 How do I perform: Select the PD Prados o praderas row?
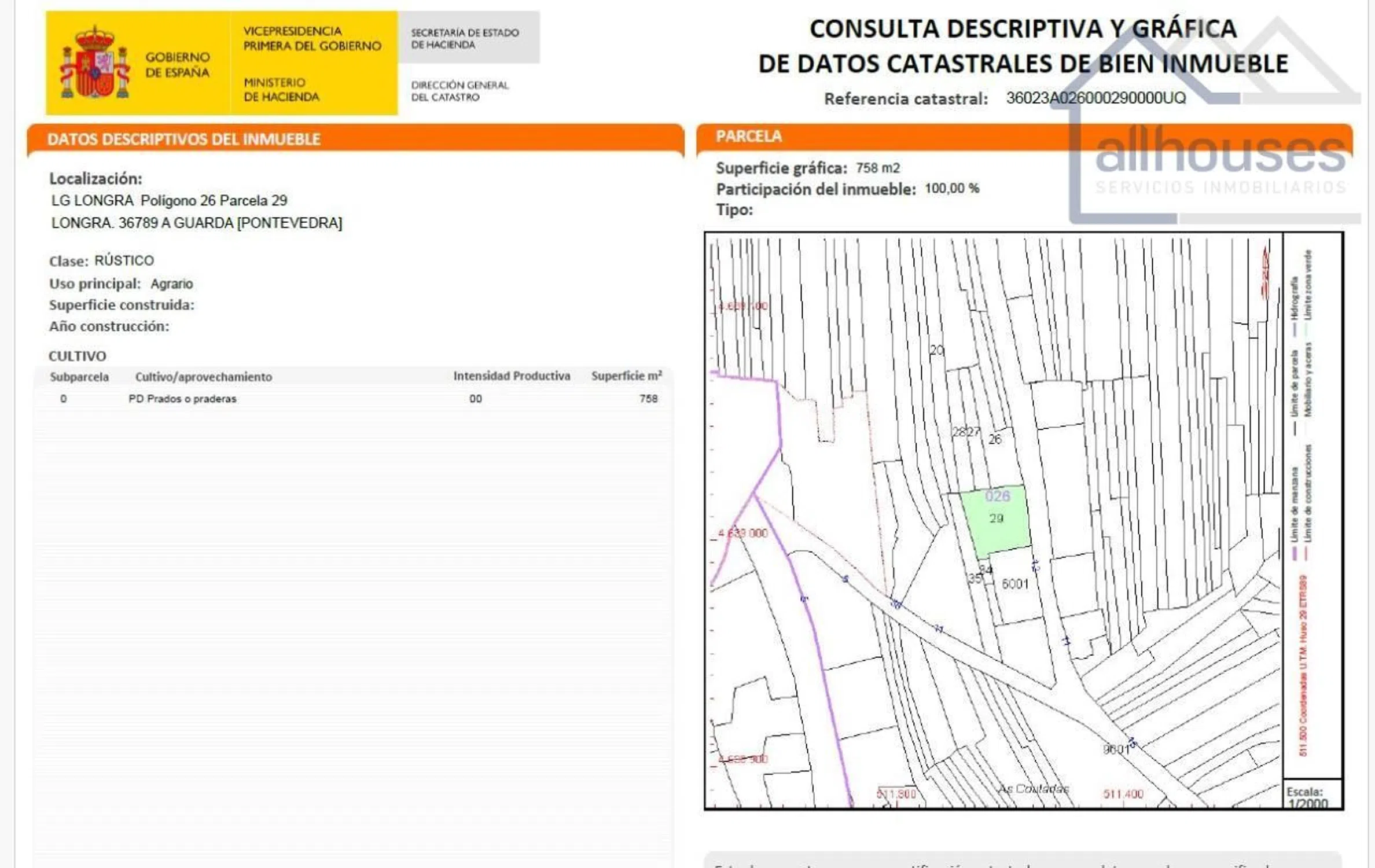[182, 399]
